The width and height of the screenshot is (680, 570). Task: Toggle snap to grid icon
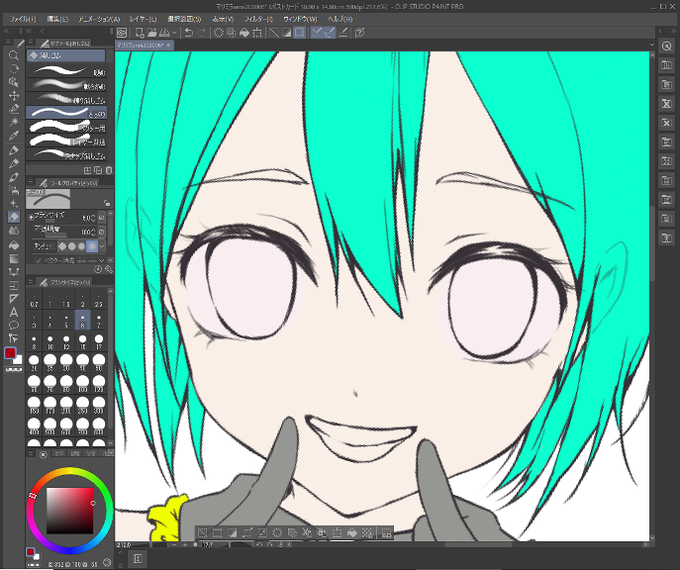pos(343,33)
